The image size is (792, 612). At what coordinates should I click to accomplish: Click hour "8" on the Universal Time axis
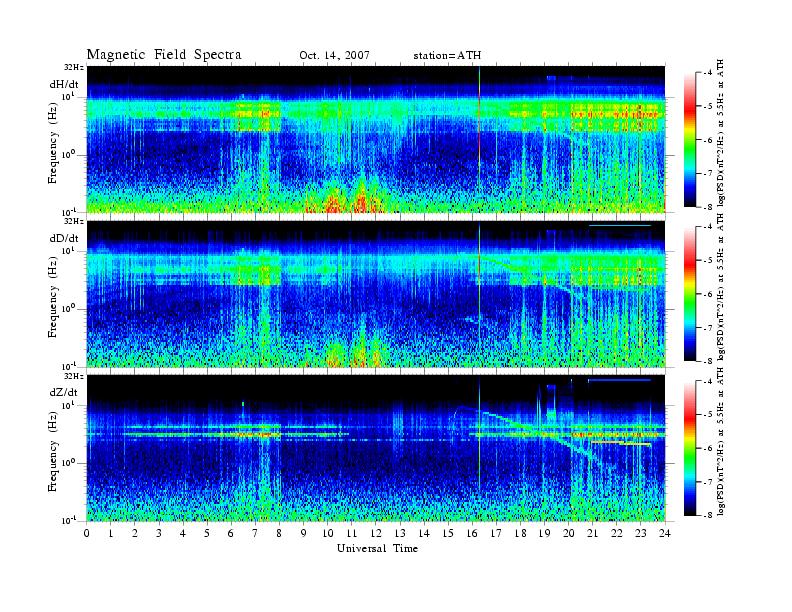click(x=280, y=533)
